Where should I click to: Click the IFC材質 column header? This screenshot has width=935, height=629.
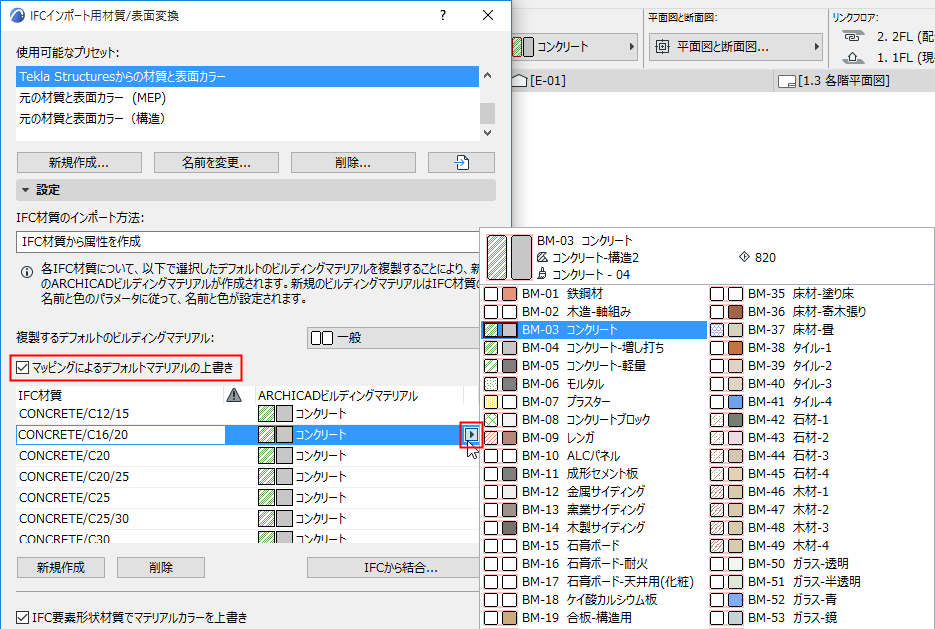[120, 395]
